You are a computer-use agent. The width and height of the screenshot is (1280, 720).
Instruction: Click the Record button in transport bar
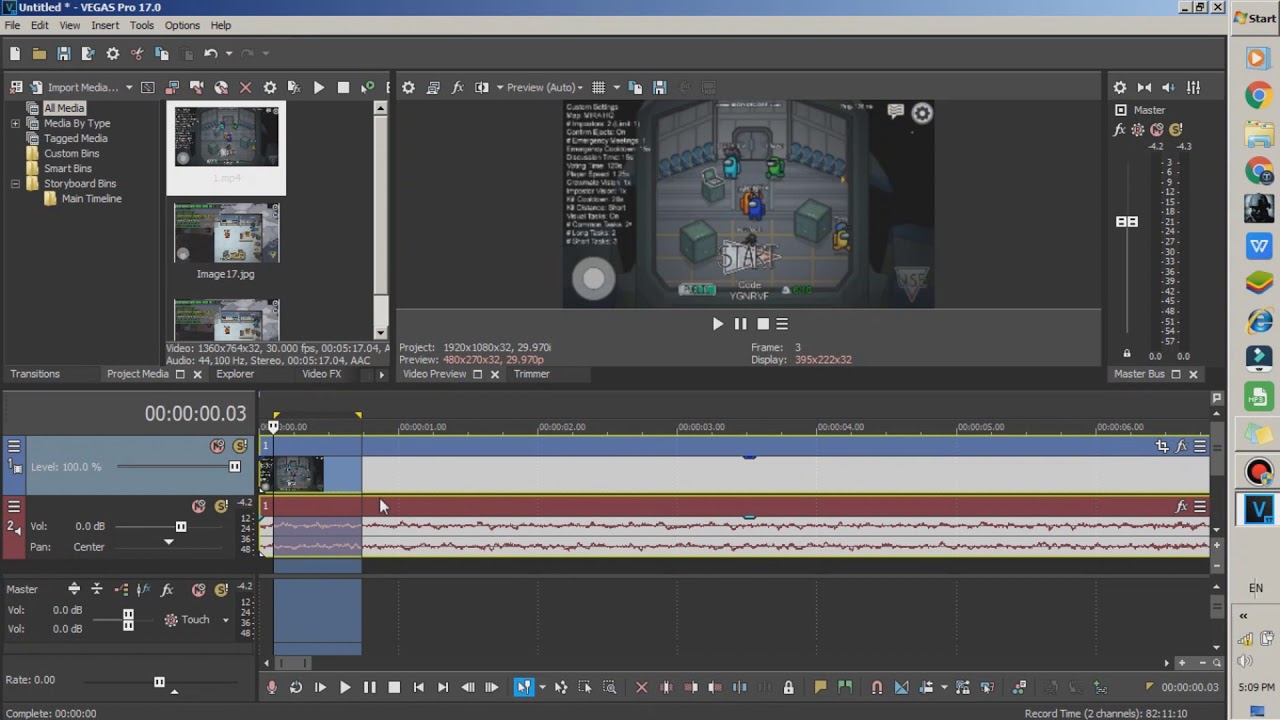coord(271,687)
